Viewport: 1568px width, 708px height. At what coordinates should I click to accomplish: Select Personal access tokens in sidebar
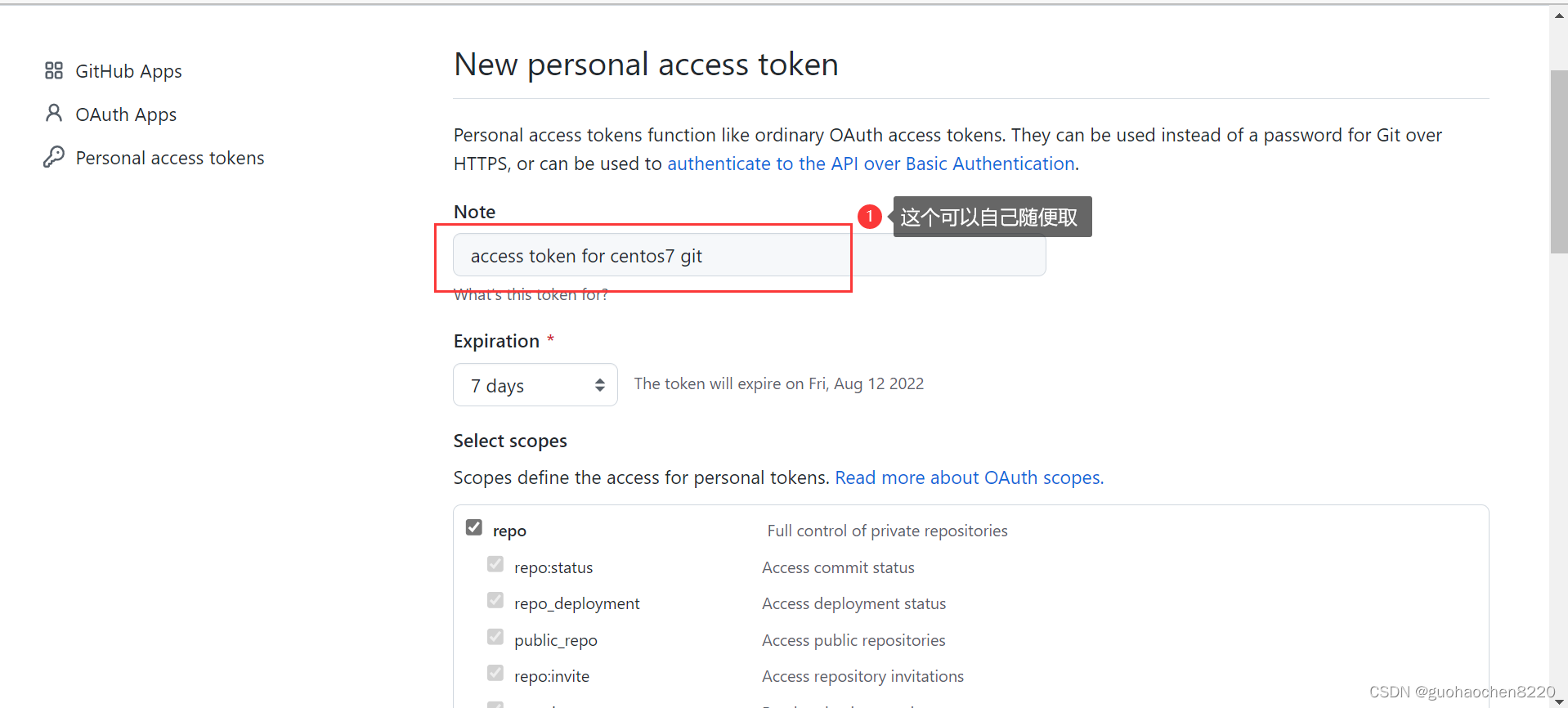[170, 158]
